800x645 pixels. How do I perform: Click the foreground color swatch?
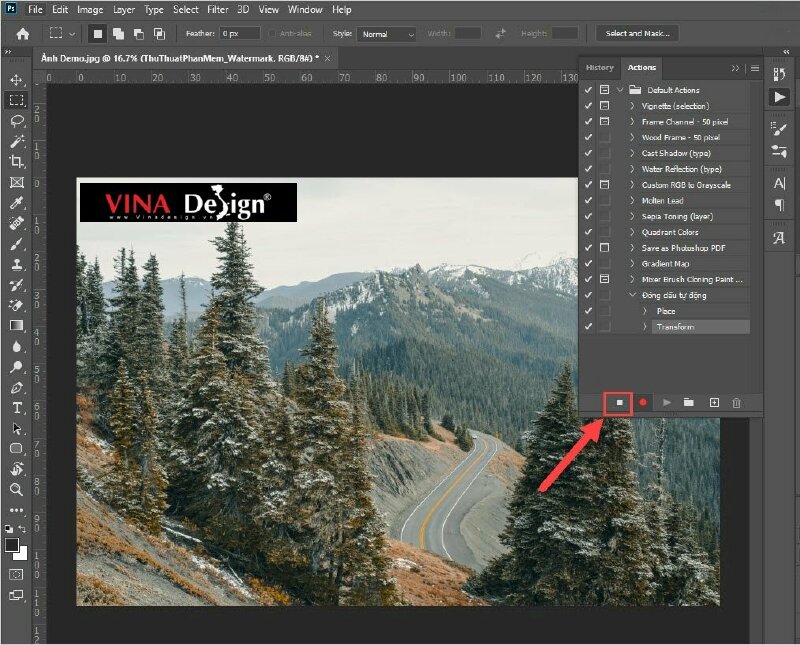coord(12,546)
